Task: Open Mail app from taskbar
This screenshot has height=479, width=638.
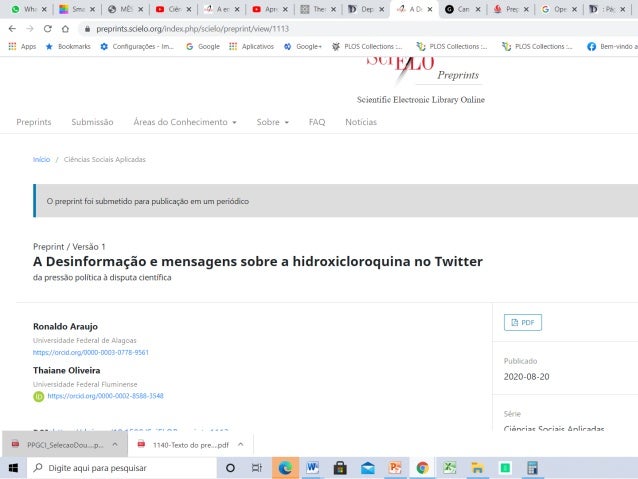Action: click(367, 468)
